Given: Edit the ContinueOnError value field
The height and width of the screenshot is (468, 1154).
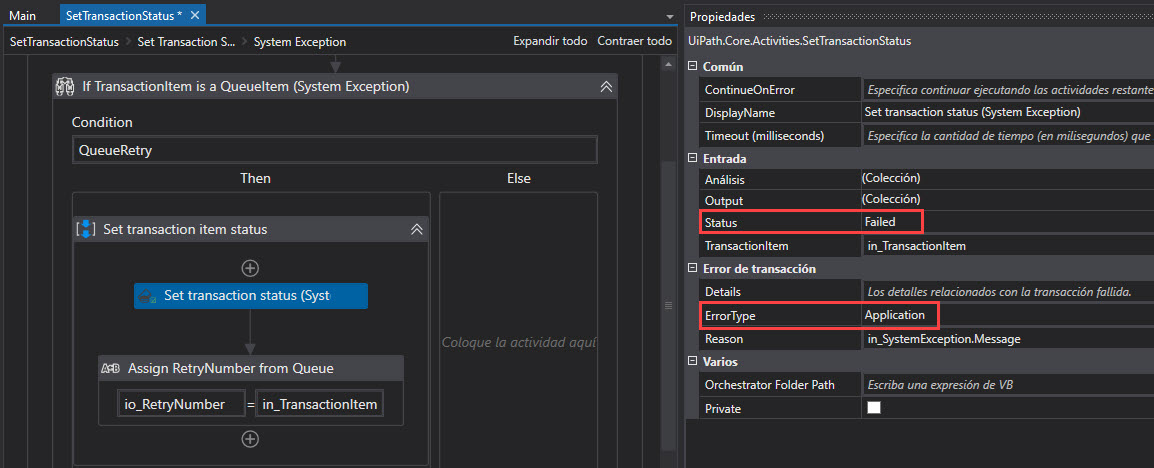Looking at the screenshot, I should coord(1008,90).
